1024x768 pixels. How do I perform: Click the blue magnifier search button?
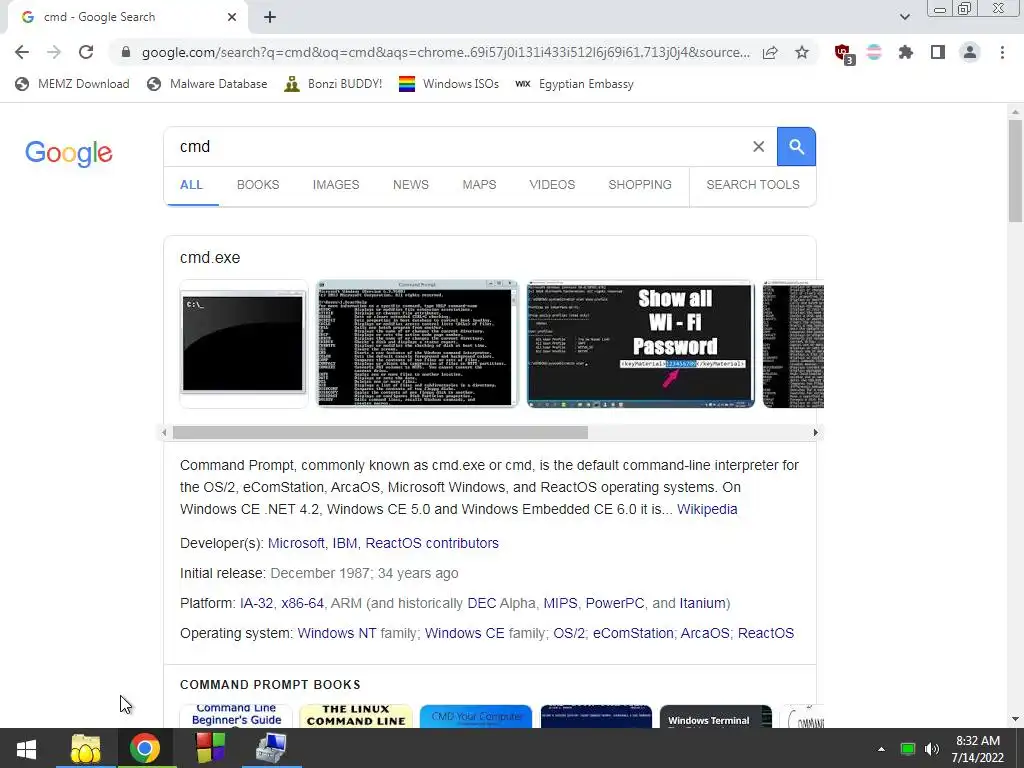coord(796,146)
